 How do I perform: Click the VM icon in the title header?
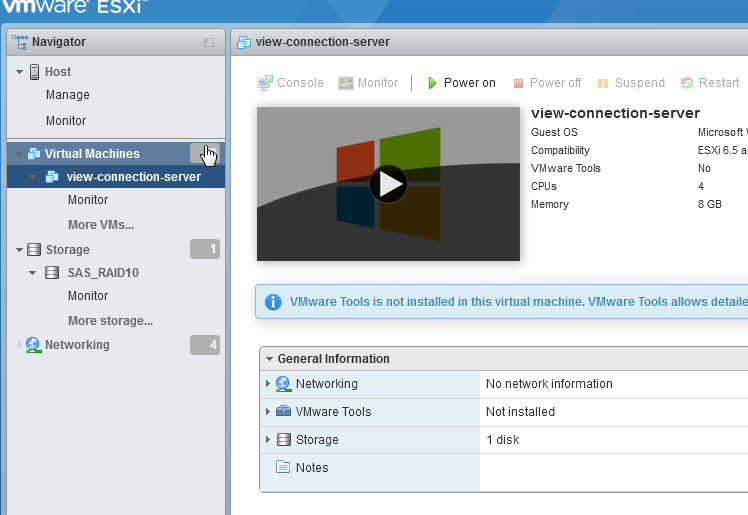coord(244,42)
